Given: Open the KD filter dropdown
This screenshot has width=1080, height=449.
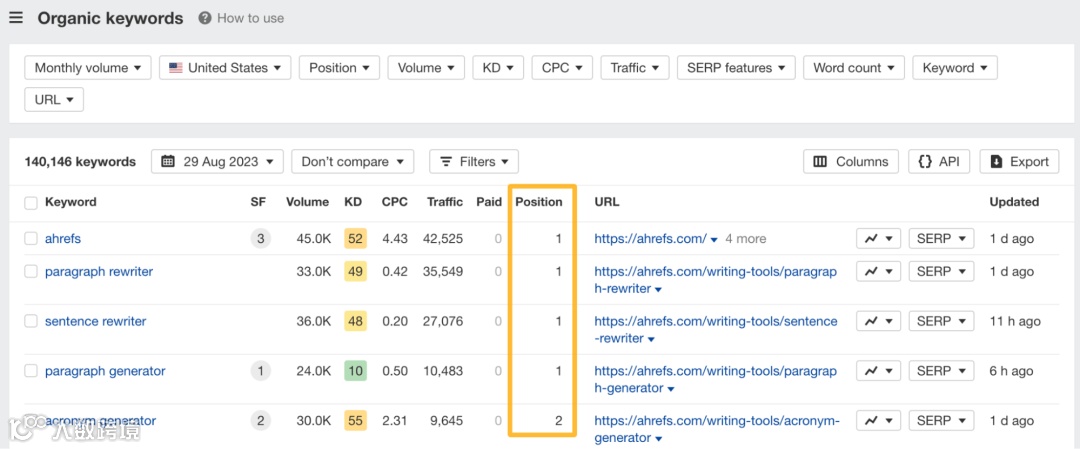Looking at the screenshot, I should click(498, 67).
